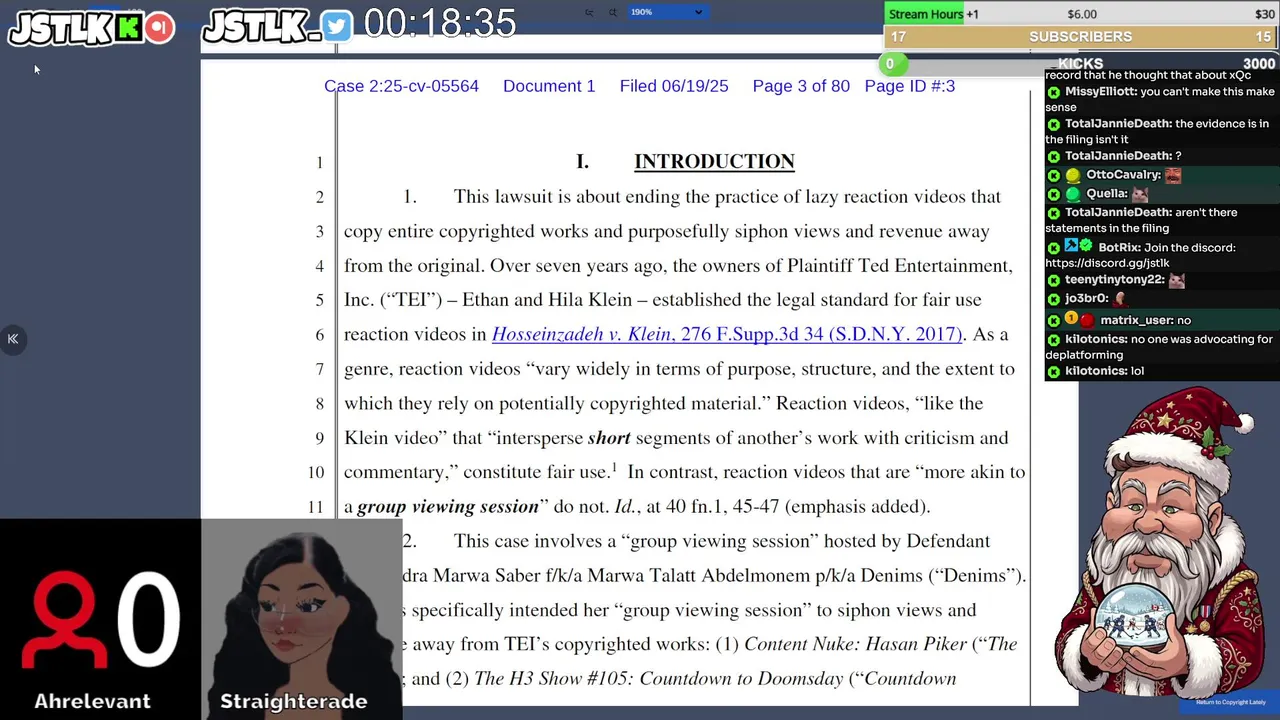Click the 'Case 2:25-cv-05564' header text

click(x=401, y=86)
